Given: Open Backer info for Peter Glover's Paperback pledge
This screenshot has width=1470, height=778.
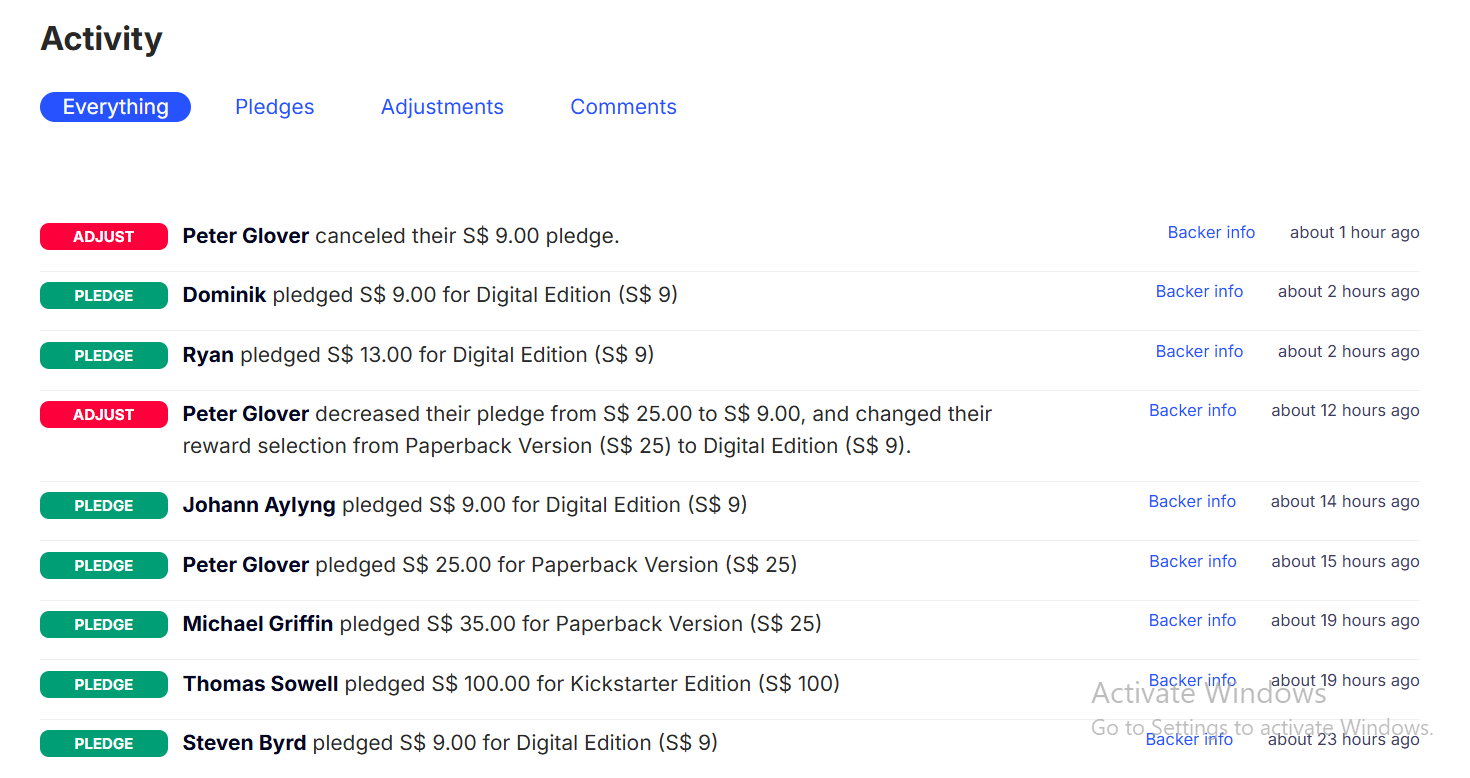Looking at the screenshot, I should click(1192, 561).
